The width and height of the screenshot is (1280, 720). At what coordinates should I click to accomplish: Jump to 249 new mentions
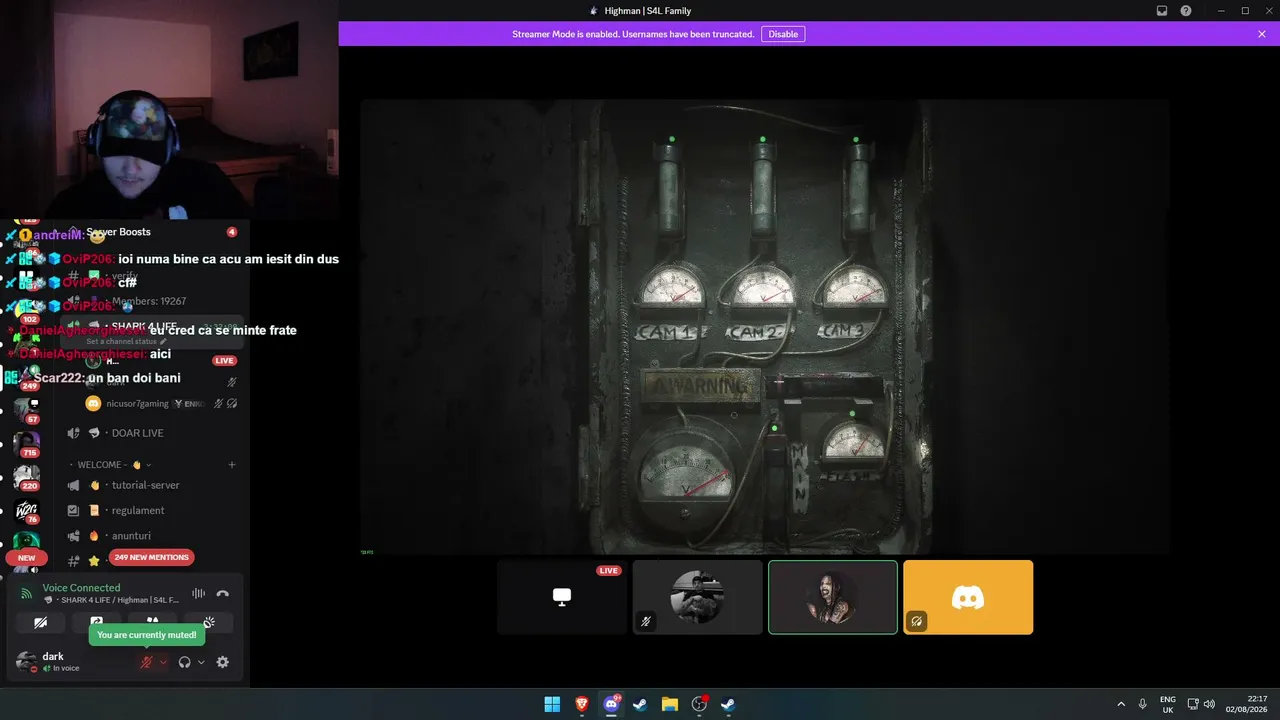(x=151, y=557)
